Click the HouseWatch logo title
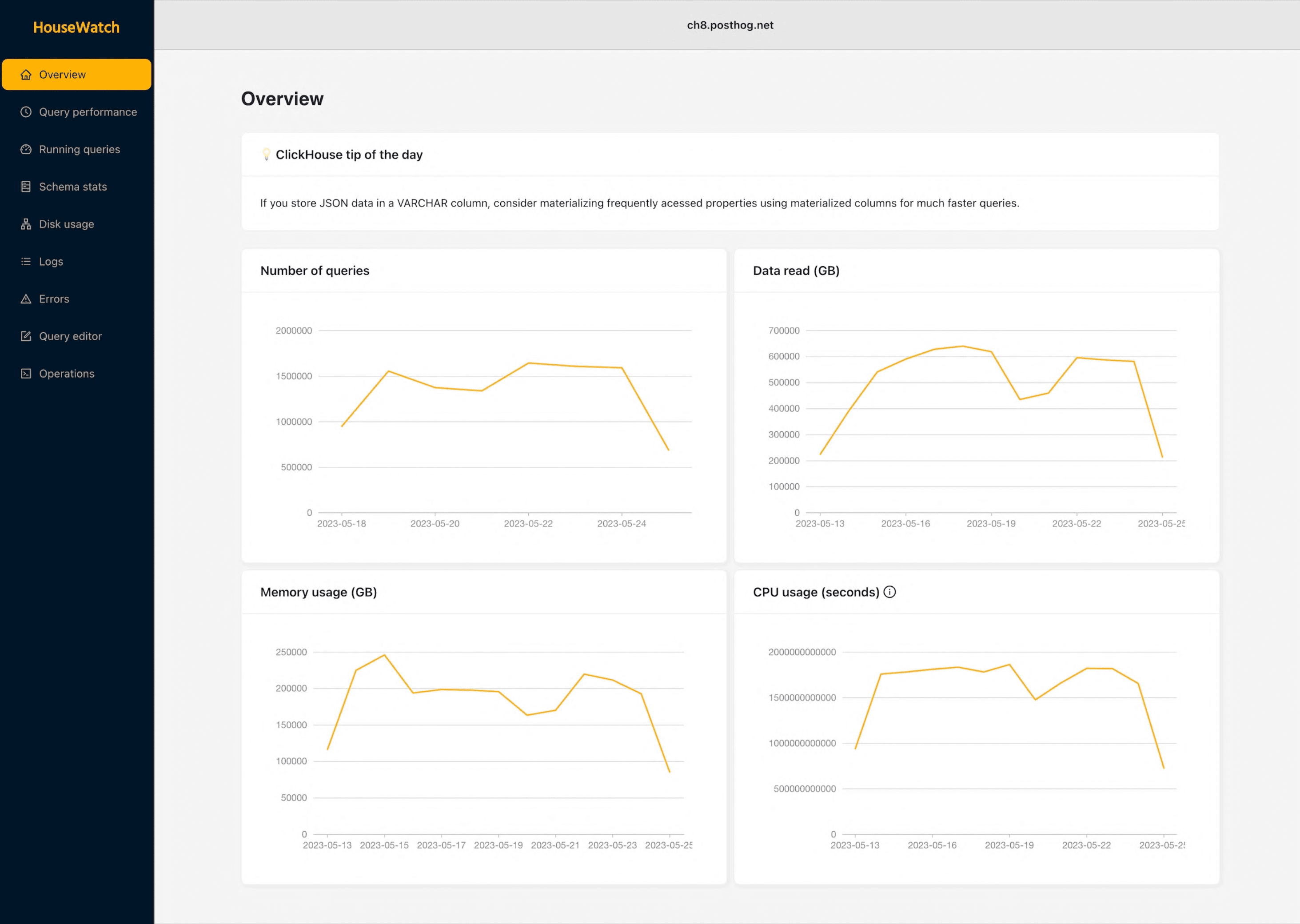The image size is (1300, 924). click(76, 27)
